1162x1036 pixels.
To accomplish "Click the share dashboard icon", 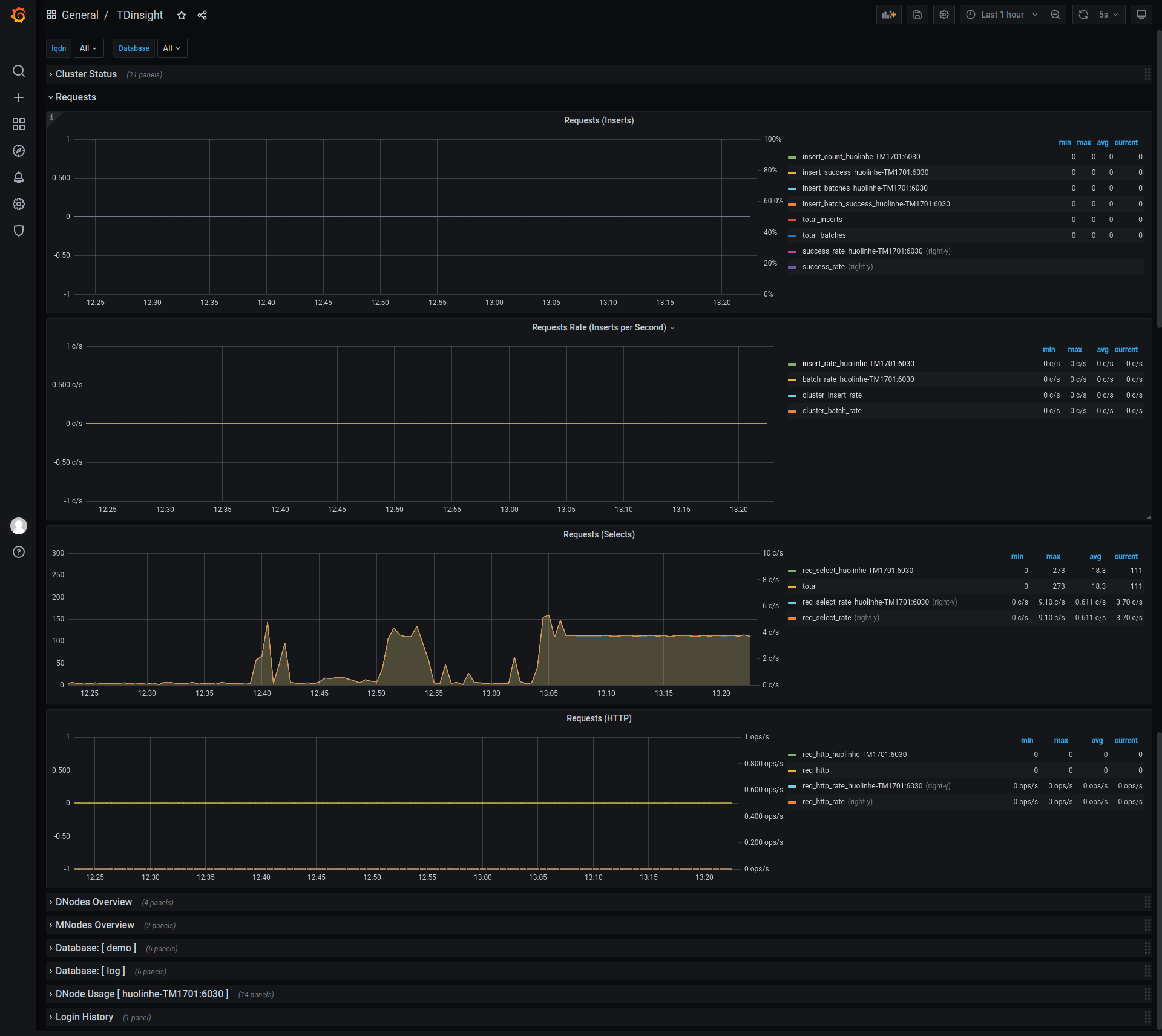I will [202, 15].
